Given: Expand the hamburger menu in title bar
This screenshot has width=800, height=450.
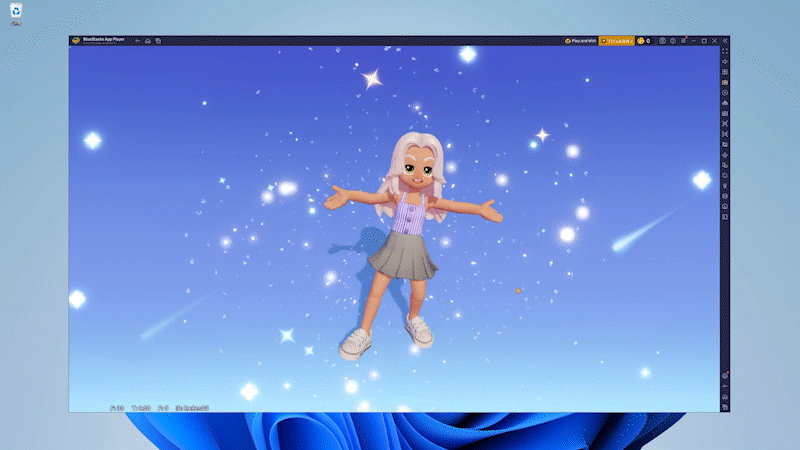Looking at the screenshot, I should [x=684, y=41].
